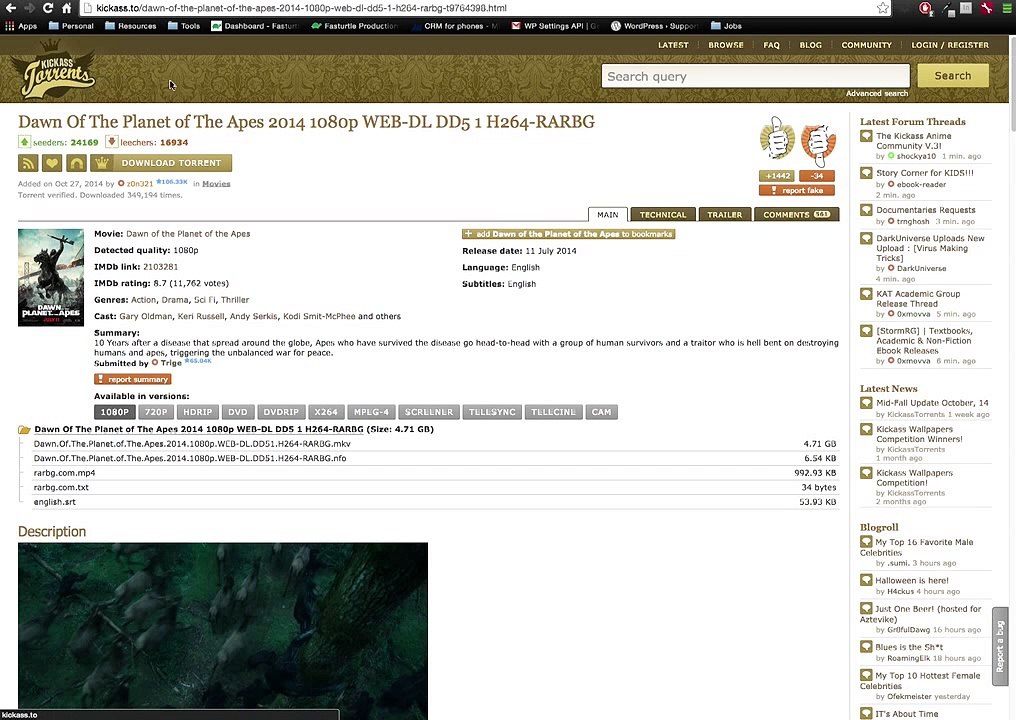Open Advanced search link
Screen dimensions: 1016x720
point(877,93)
